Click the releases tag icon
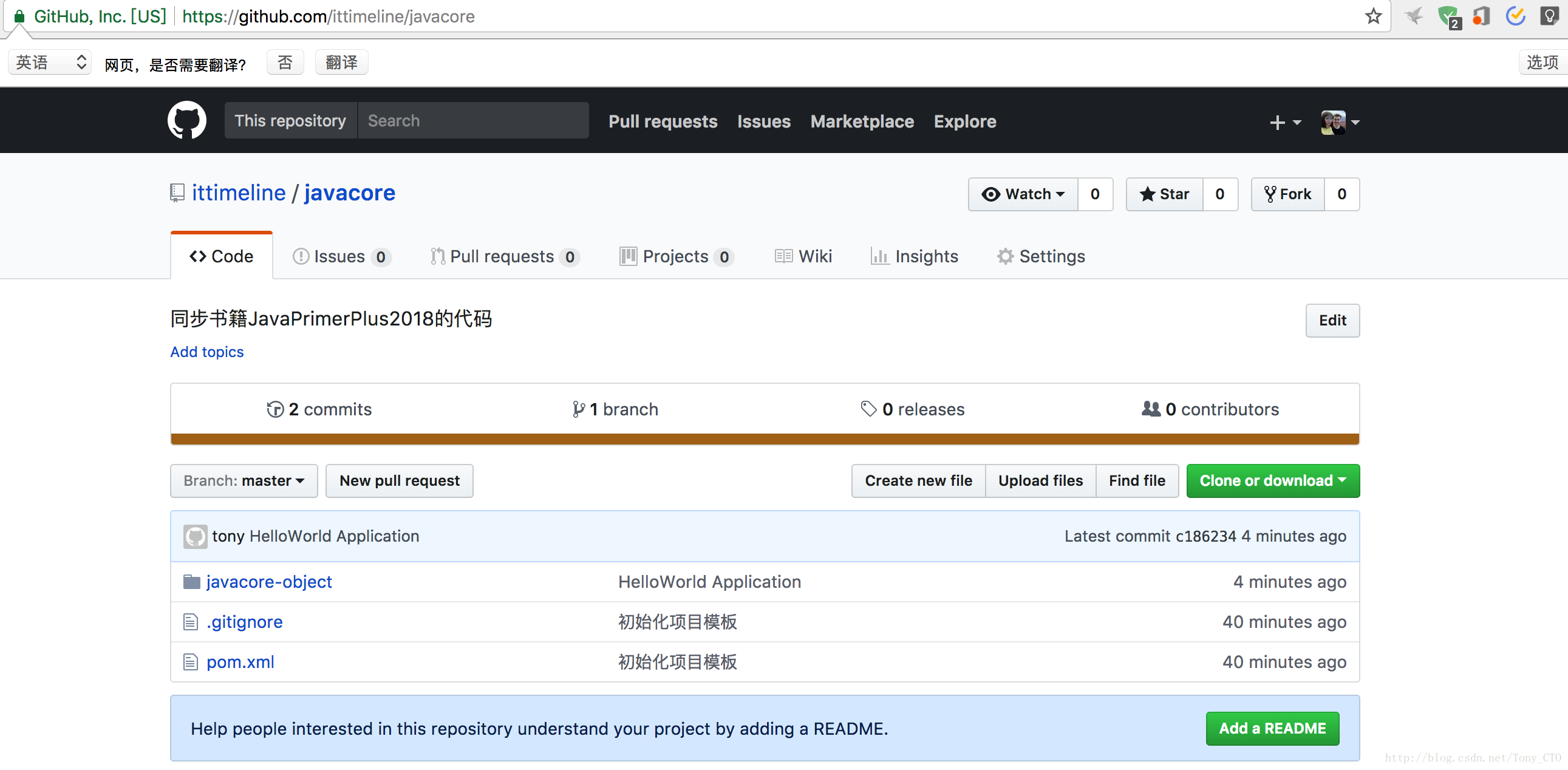 868,409
